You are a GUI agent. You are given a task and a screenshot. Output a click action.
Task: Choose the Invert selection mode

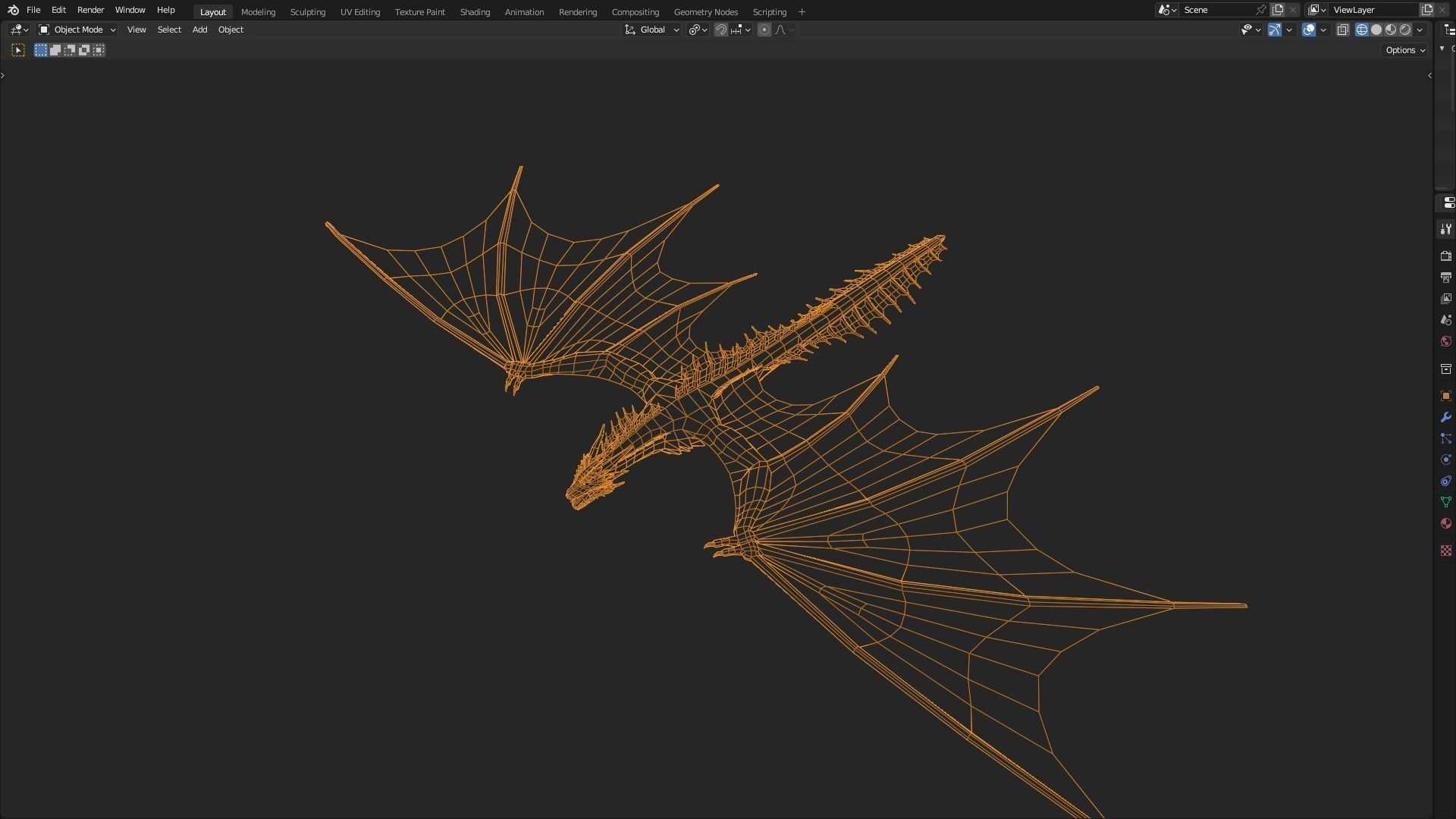[x=84, y=50]
